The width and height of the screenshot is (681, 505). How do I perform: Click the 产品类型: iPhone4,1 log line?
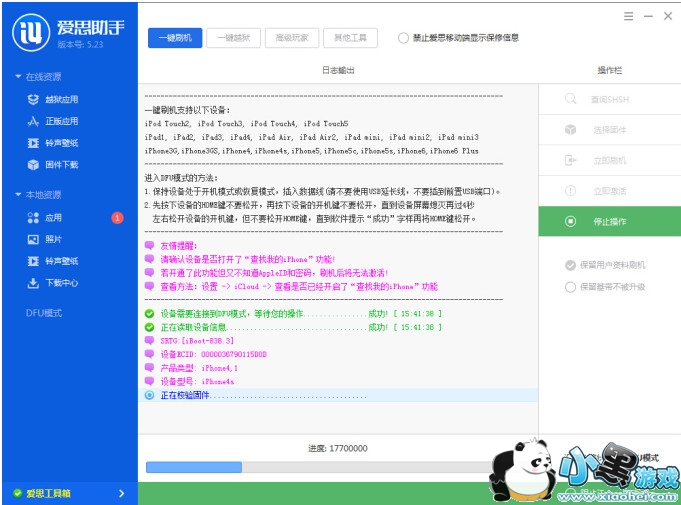point(199,368)
